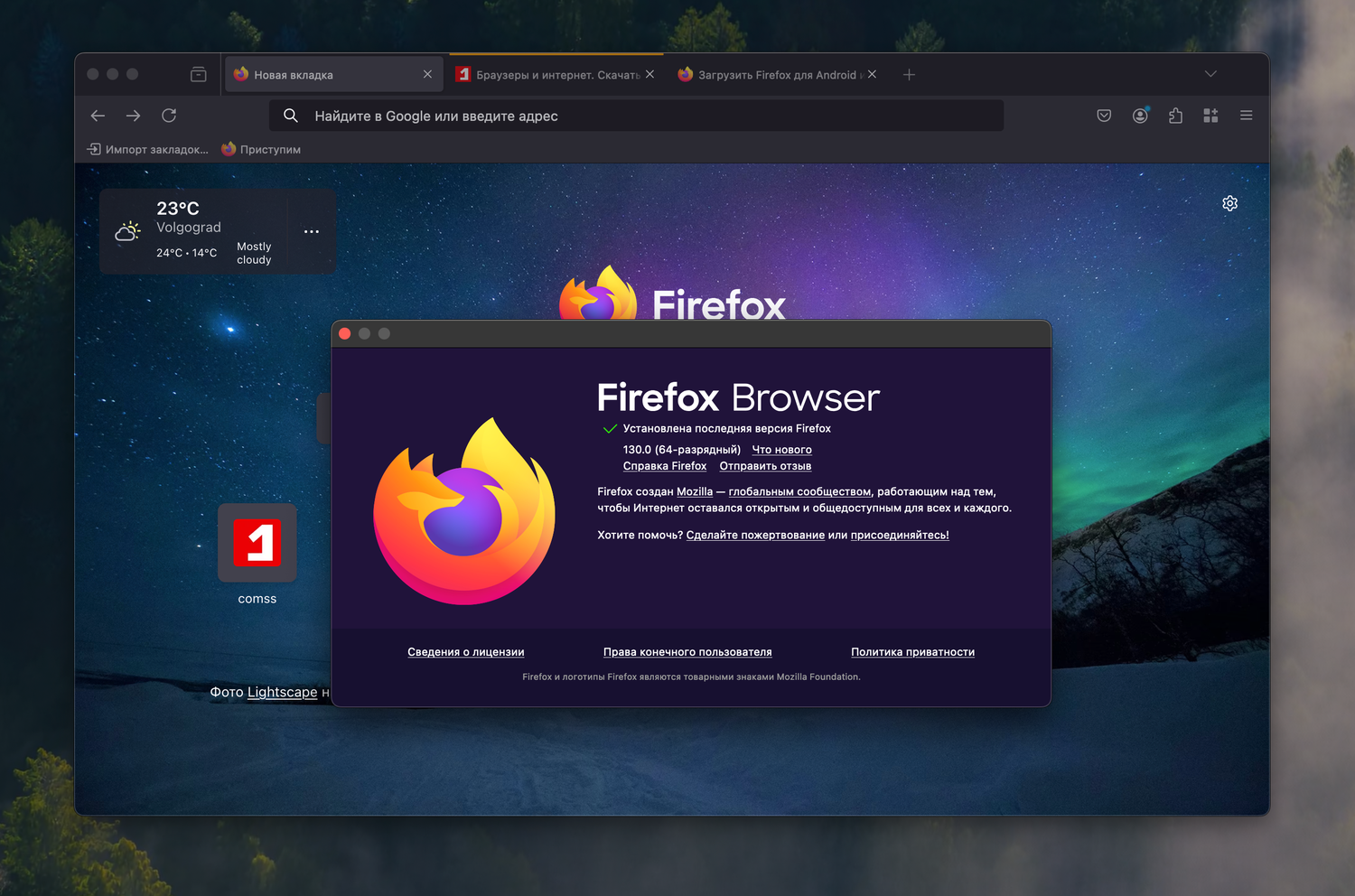Open the Extensions puzzle icon
Viewport: 1355px width, 896px height.
click(x=1175, y=116)
